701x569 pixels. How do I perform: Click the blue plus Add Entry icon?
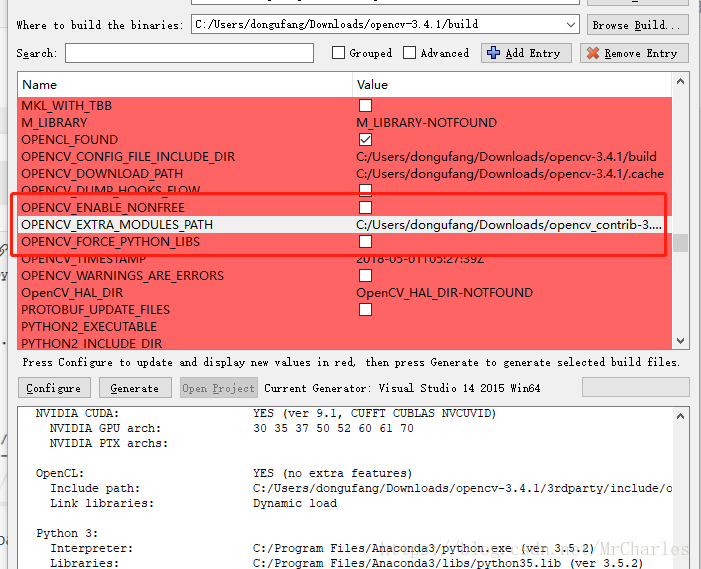pos(493,53)
